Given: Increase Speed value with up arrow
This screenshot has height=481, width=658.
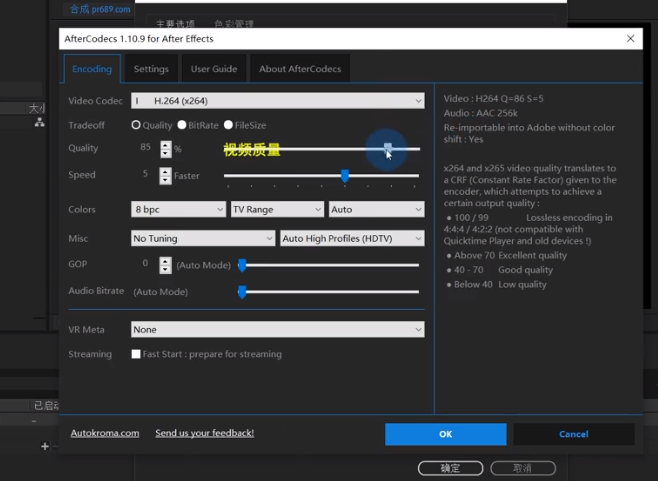Looking at the screenshot, I should coord(166,172).
